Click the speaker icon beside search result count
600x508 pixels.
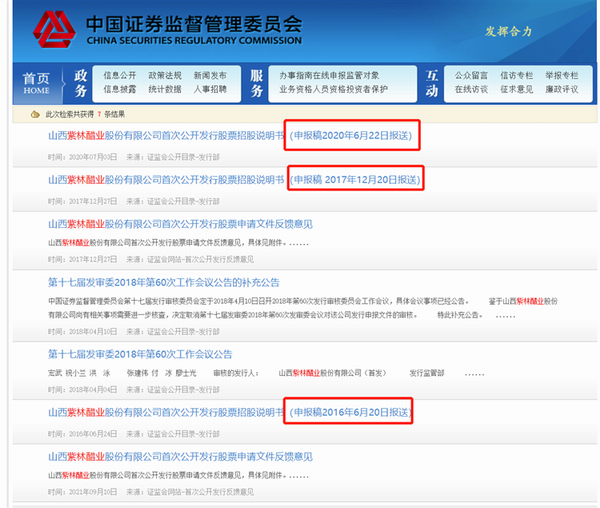tap(35, 114)
